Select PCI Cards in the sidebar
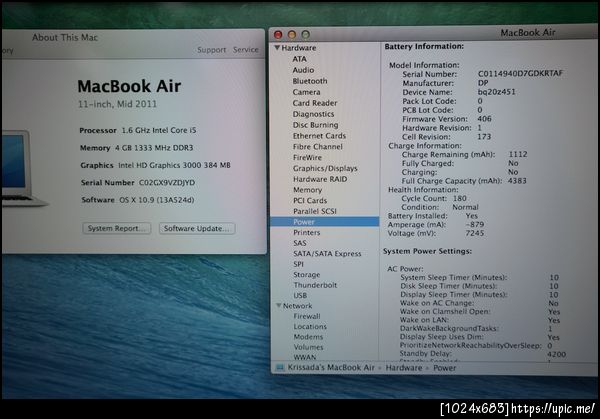 [x=310, y=201]
